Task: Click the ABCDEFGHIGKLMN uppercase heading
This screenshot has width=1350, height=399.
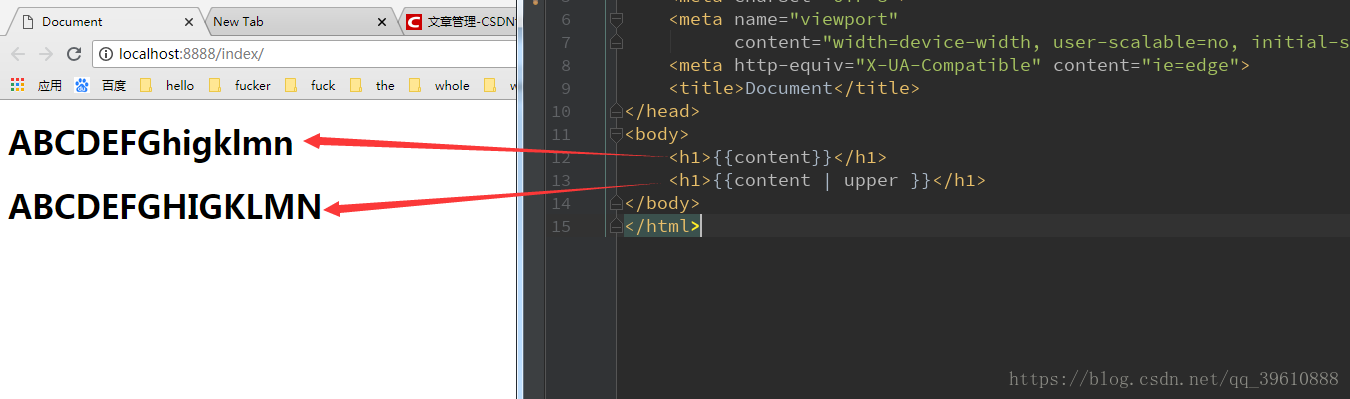Action: pos(165,207)
